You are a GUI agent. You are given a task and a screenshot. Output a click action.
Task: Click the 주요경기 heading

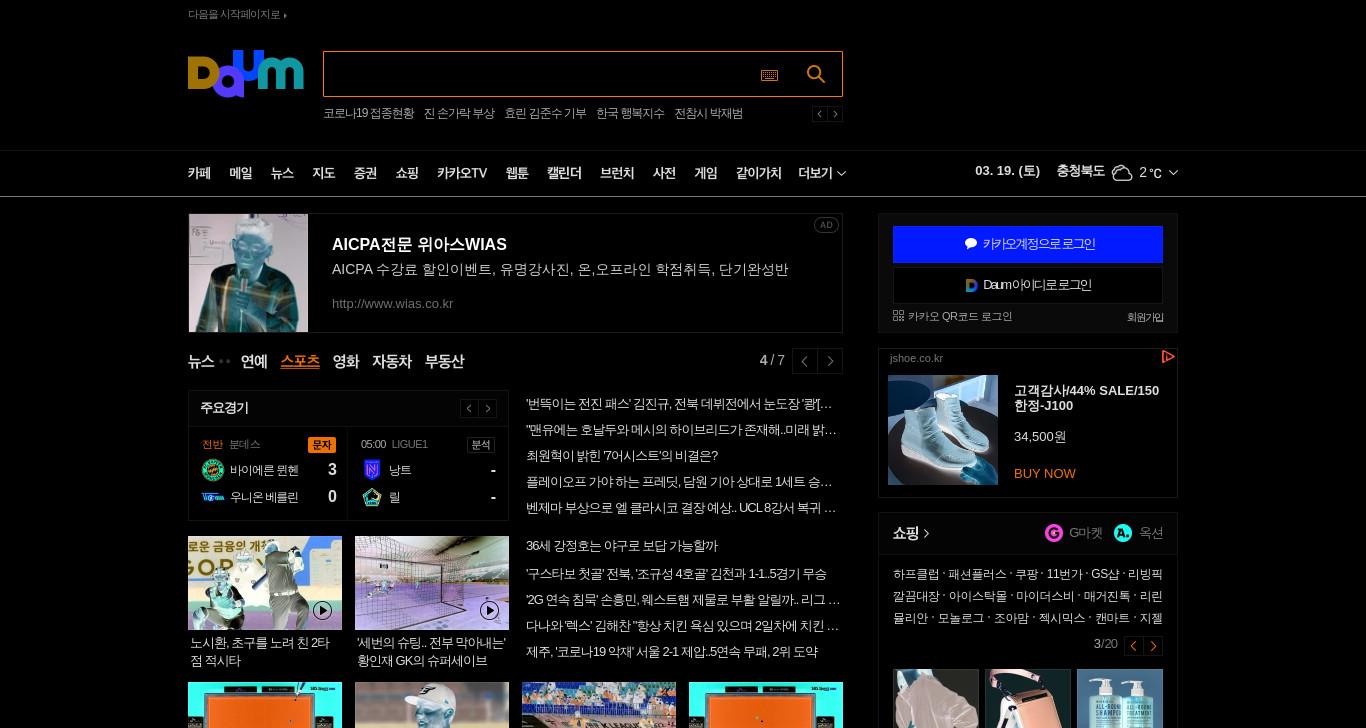click(224, 408)
